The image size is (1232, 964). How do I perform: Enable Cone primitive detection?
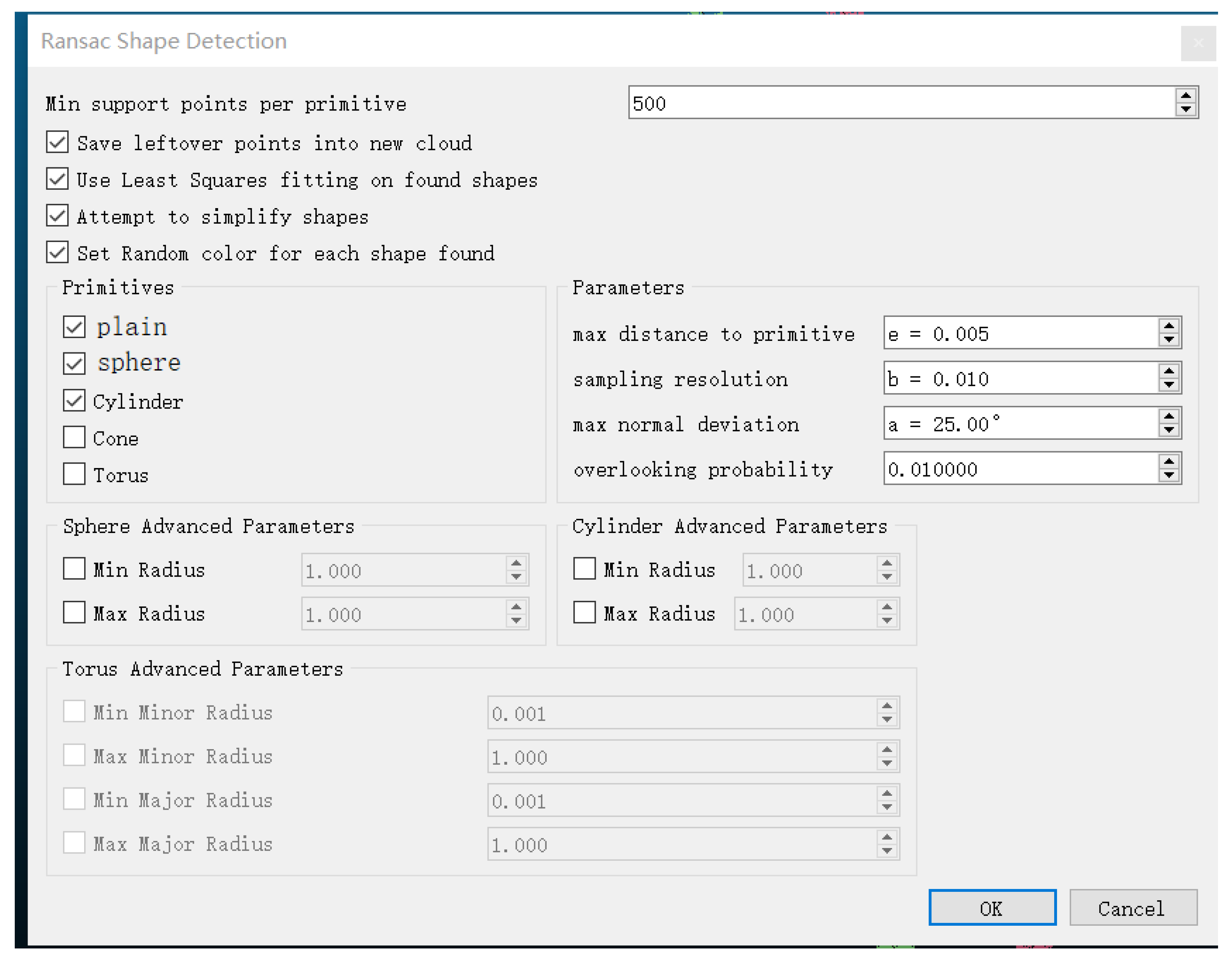pyautogui.click(x=74, y=437)
